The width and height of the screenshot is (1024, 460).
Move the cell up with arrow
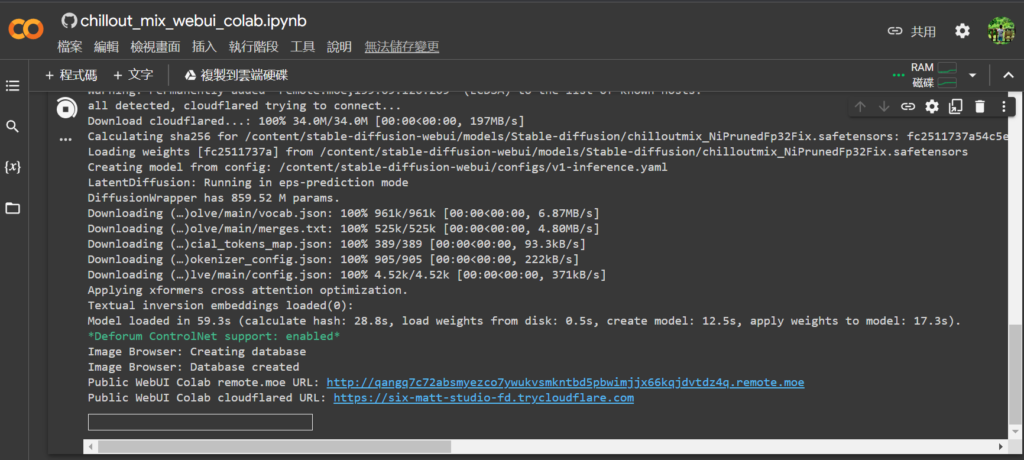[x=860, y=106]
